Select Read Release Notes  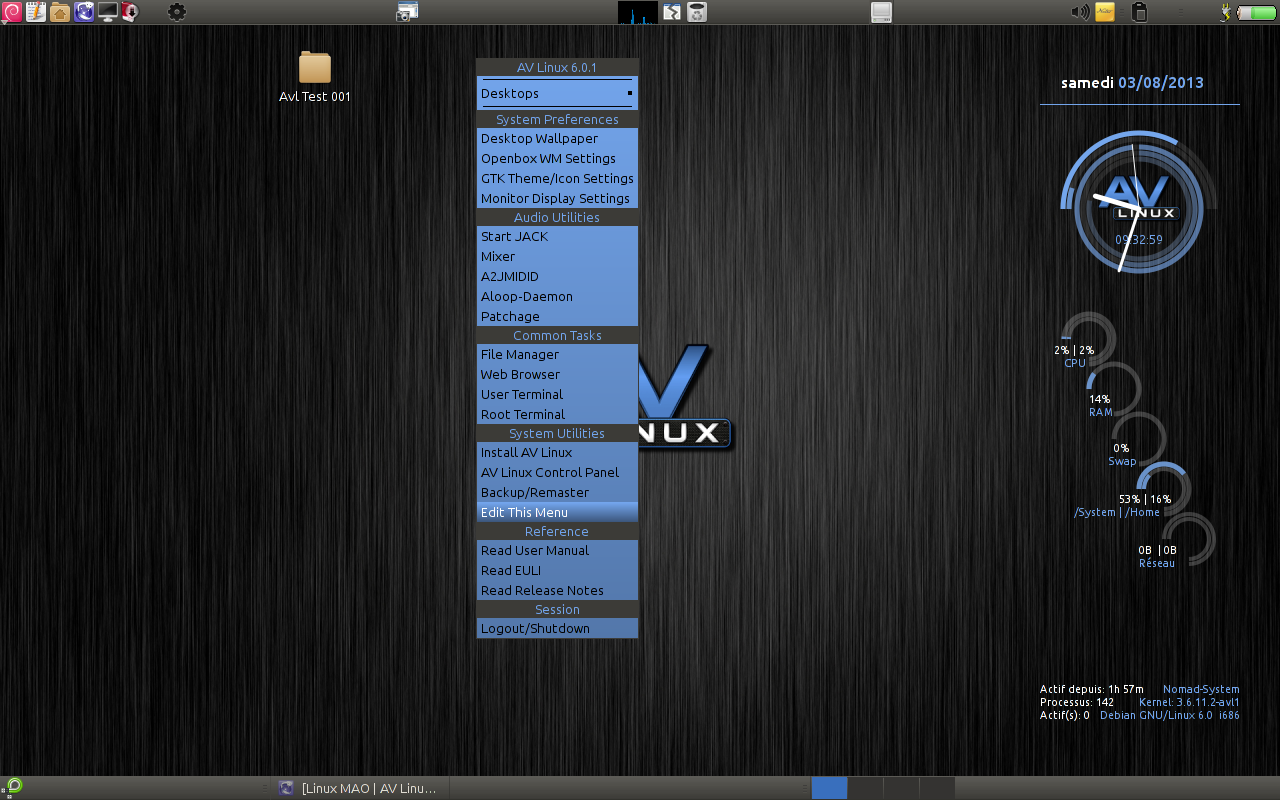pos(557,591)
